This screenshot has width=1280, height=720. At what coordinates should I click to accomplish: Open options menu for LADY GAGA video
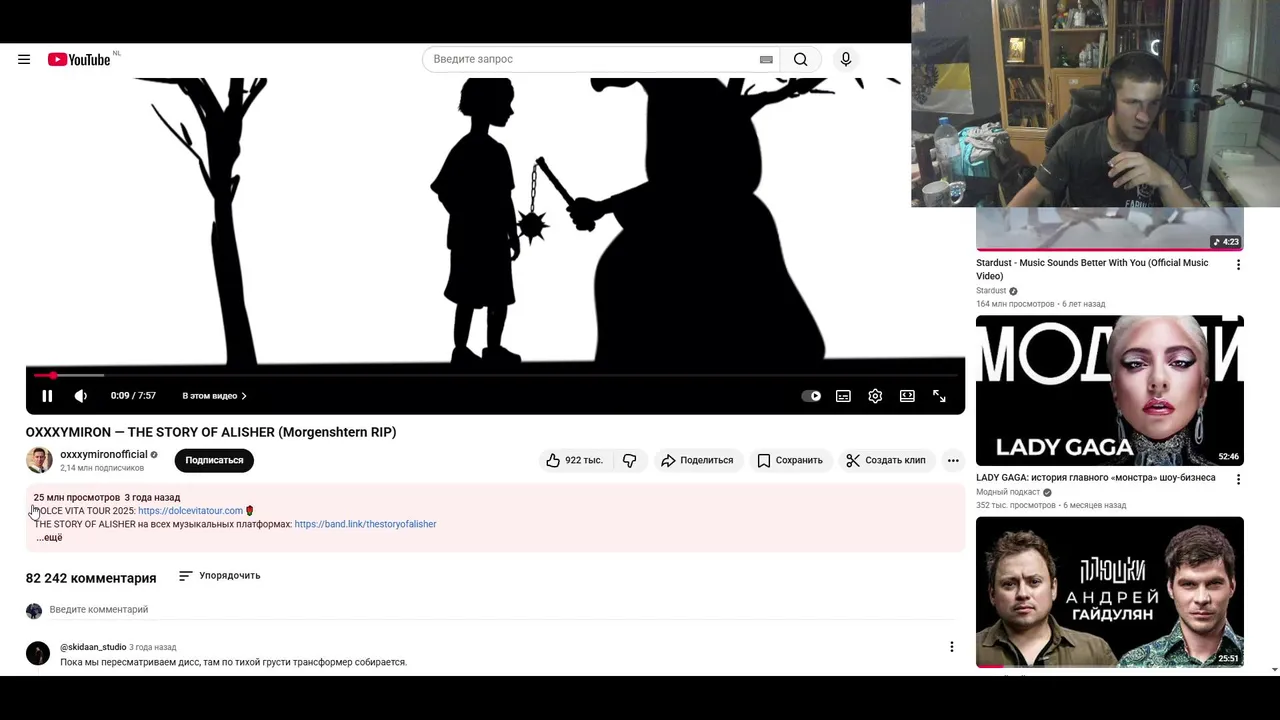click(x=1238, y=479)
